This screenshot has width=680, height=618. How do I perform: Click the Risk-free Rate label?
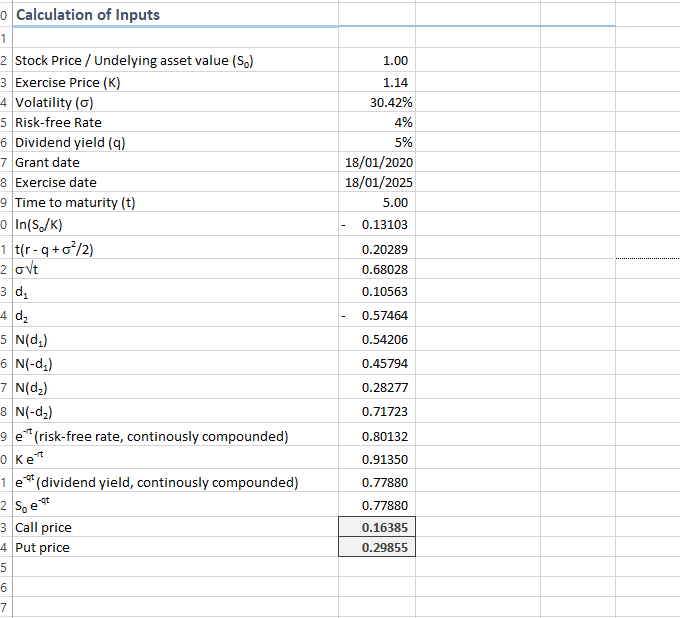click(x=176, y=122)
